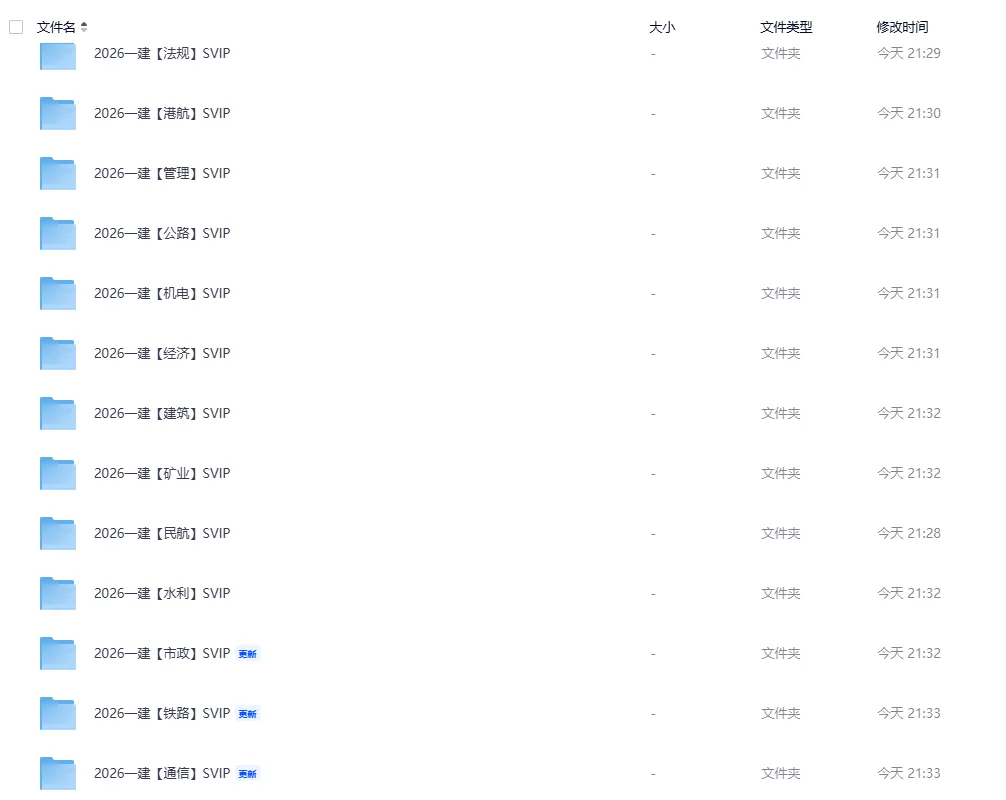The width and height of the screenshot is (1006, 800).
Task: Click the 更新 badge beside 铁路 folder
Action: pos(247,714)
